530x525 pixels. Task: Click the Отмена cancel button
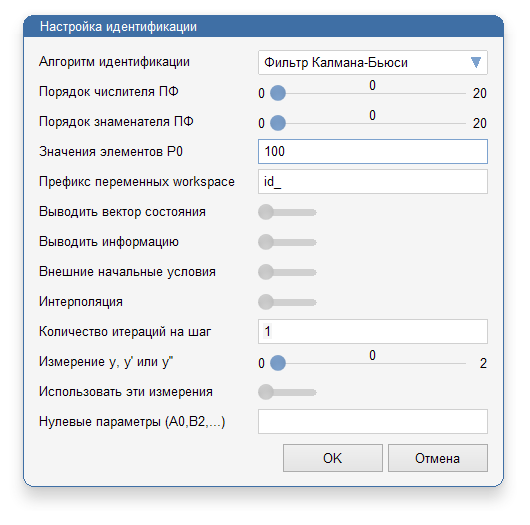(437, 458)
